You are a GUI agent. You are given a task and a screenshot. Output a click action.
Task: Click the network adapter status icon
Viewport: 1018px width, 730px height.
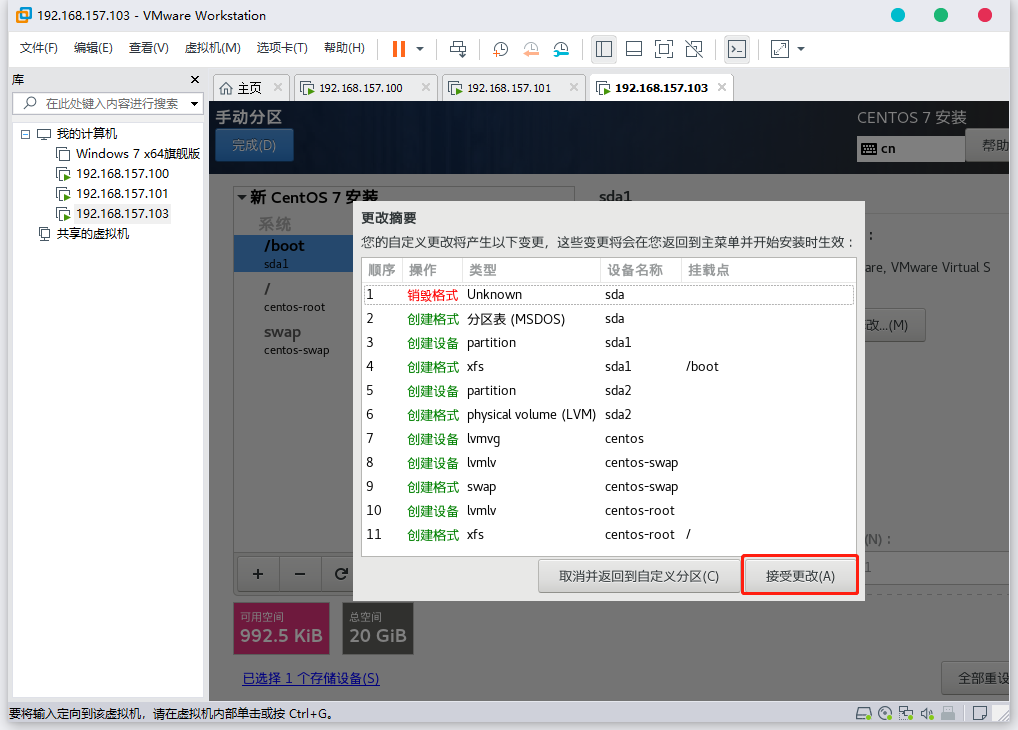[x=906, y=714]
